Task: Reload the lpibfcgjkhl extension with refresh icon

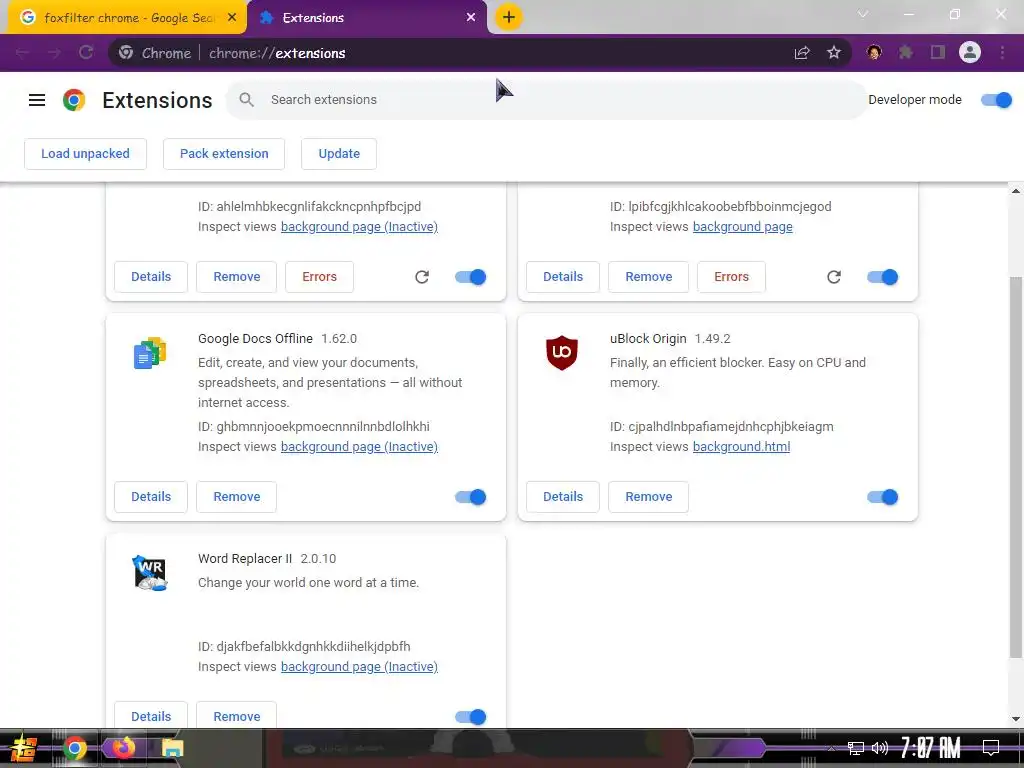Action: point(834,277)
